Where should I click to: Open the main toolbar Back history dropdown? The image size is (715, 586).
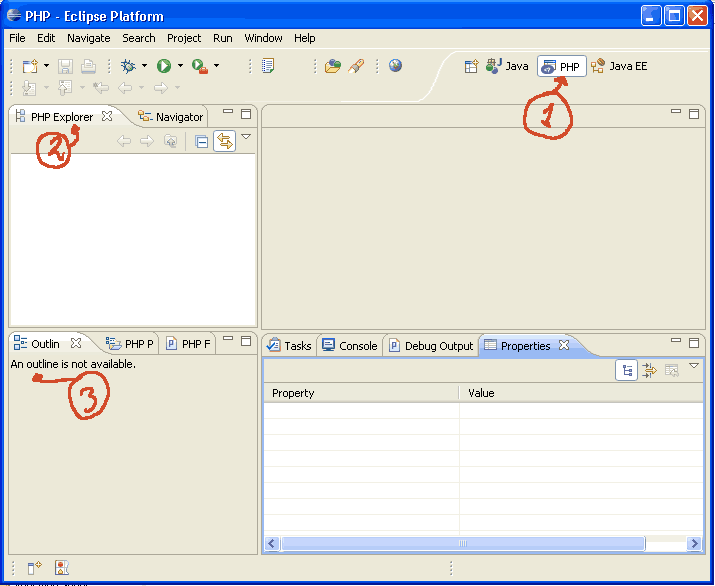tap(141, 87)
